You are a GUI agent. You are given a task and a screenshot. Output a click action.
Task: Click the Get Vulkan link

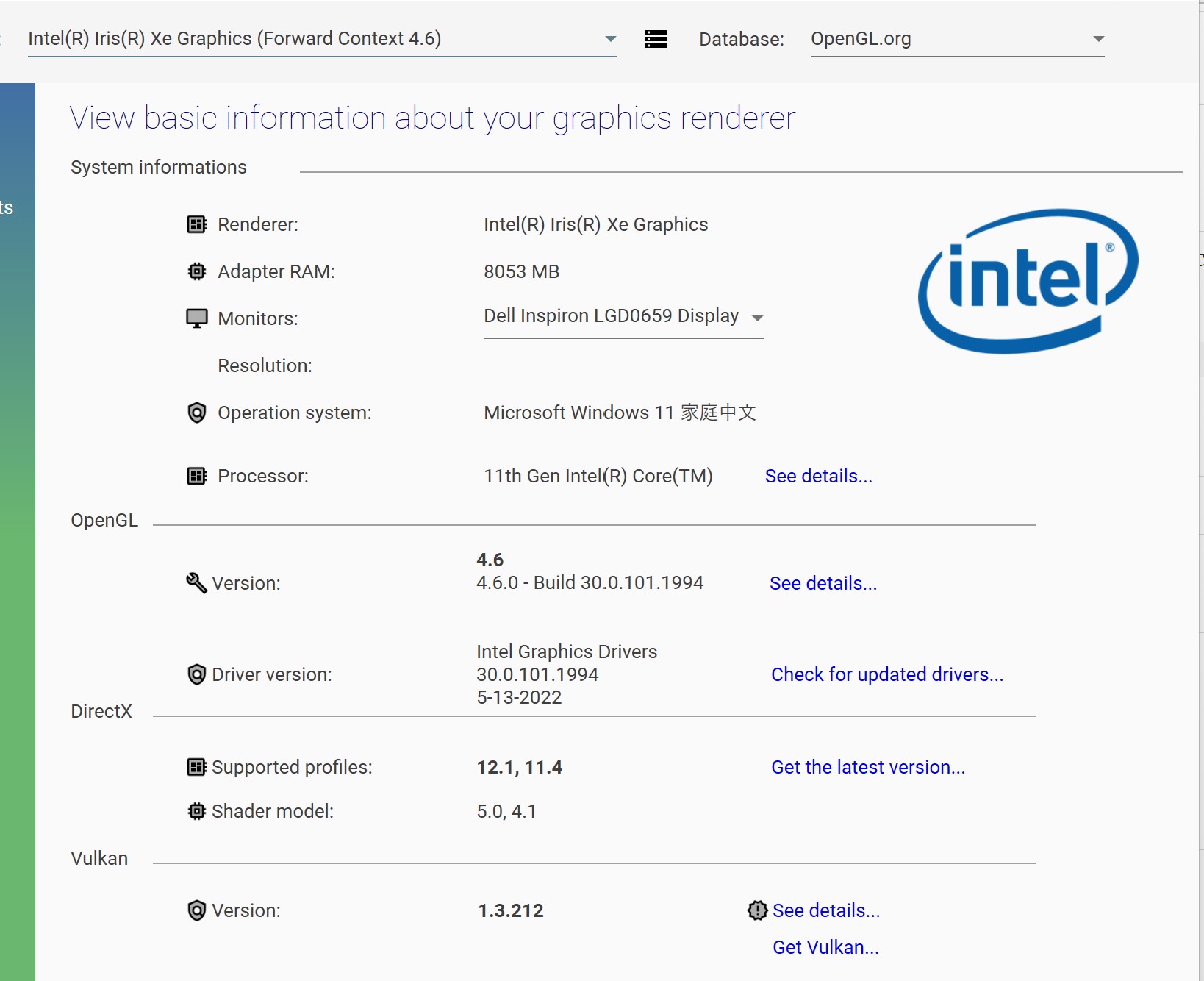[825, 947]
